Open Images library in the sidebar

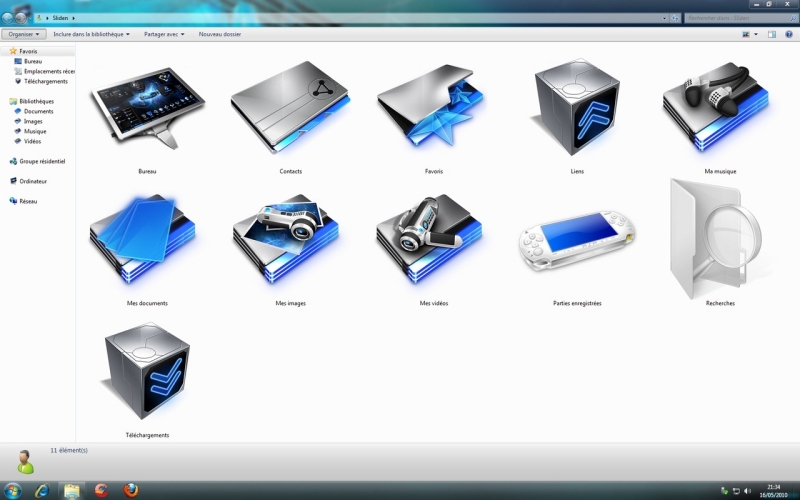(33, 121)
